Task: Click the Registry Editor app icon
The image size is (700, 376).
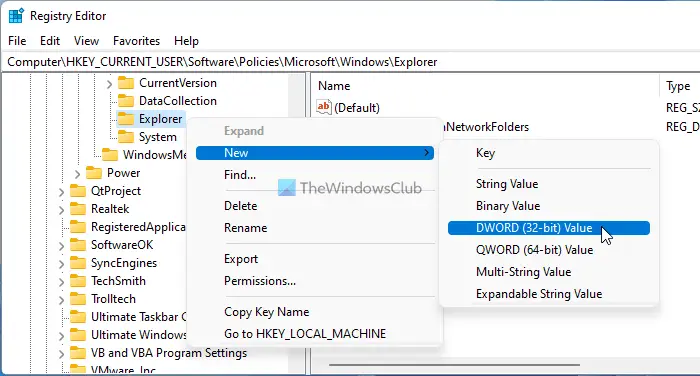Action: [16, 16]
